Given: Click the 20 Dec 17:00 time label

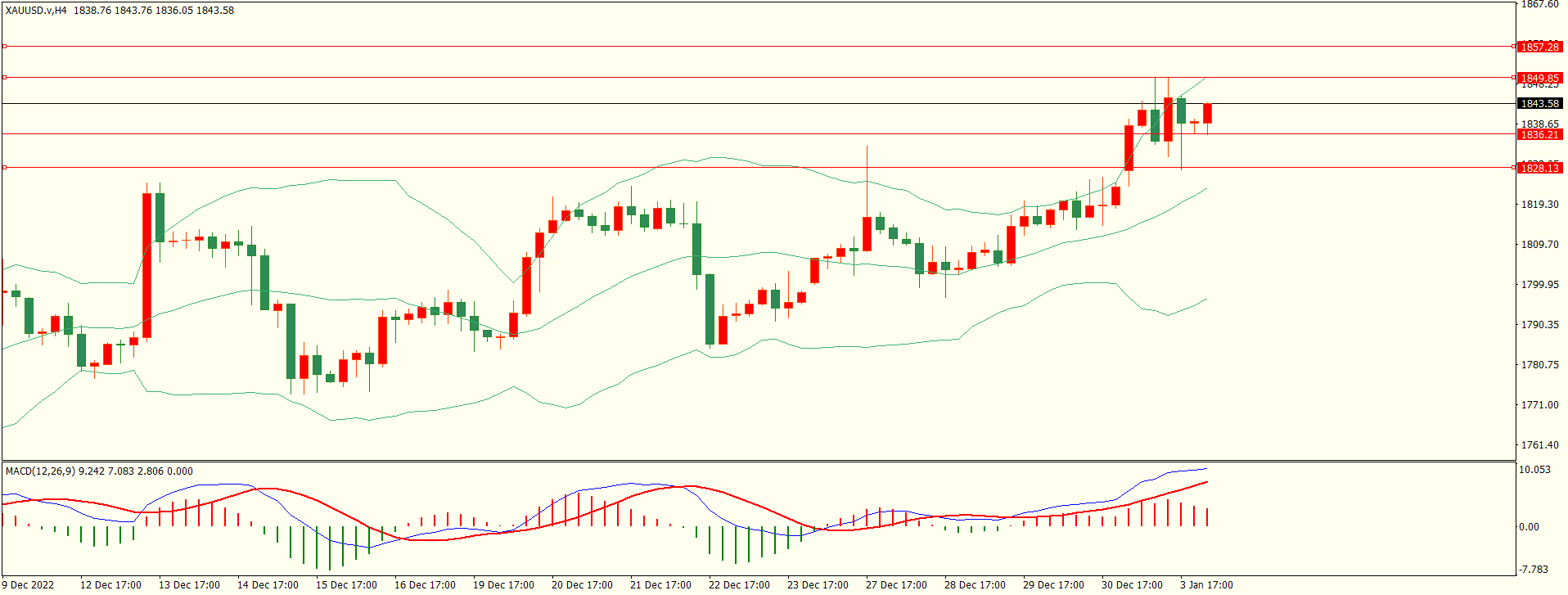Looking at the screenshot, I should [582, 585].
